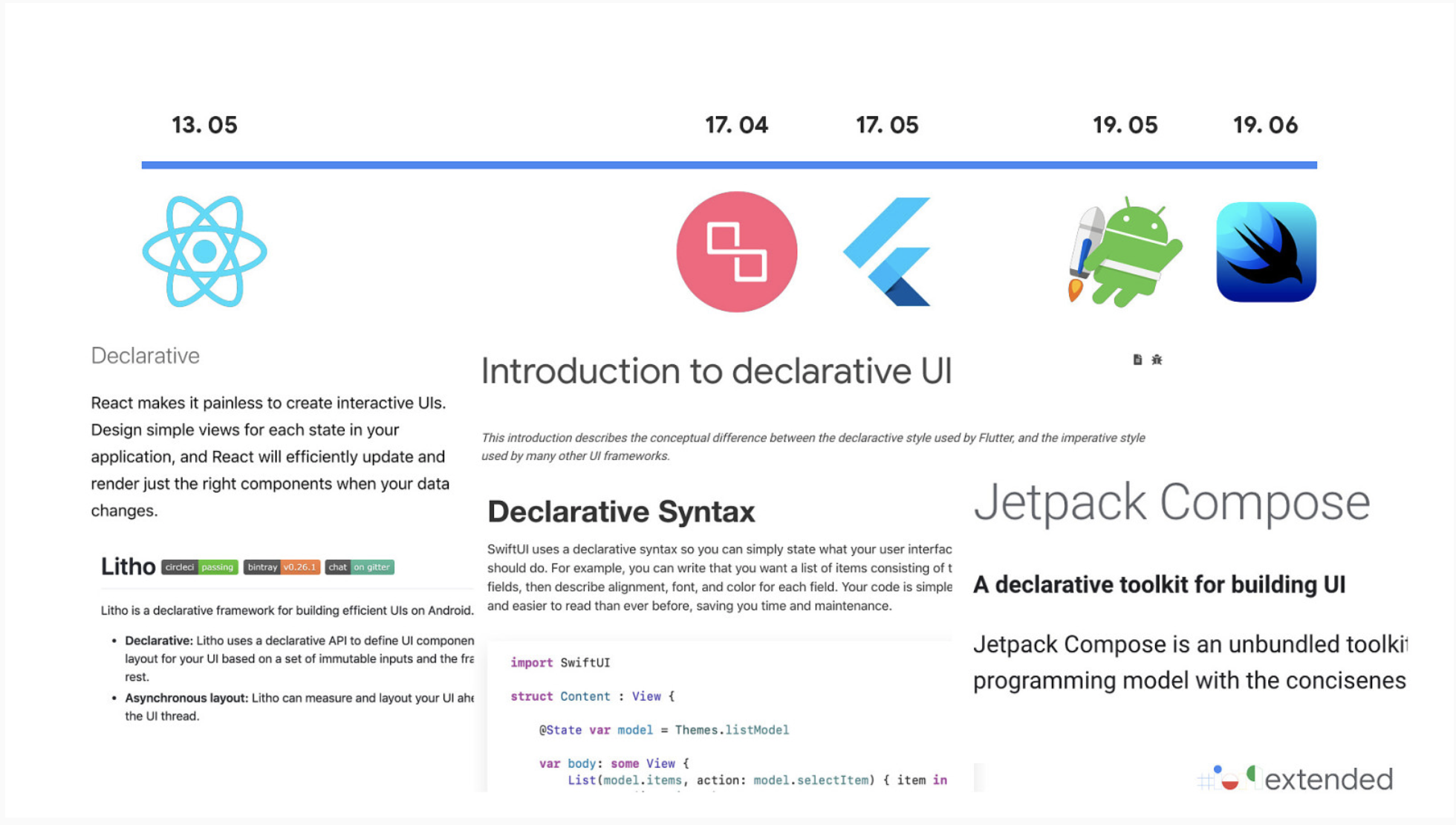Click the document page icon

click(x=1137, y=360)
